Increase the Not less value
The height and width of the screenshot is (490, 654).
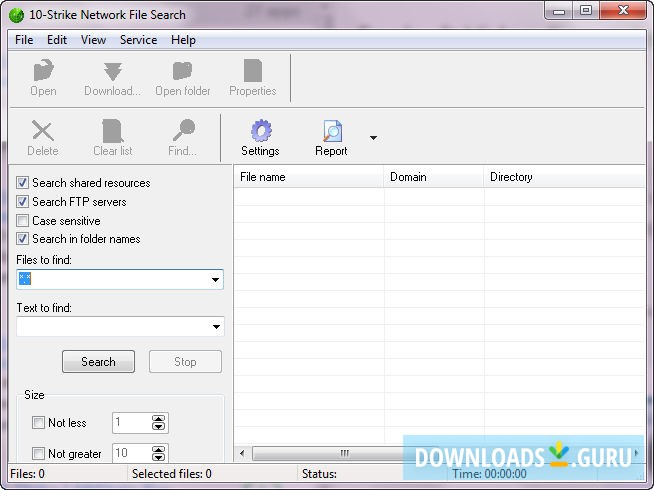point(158,419)
